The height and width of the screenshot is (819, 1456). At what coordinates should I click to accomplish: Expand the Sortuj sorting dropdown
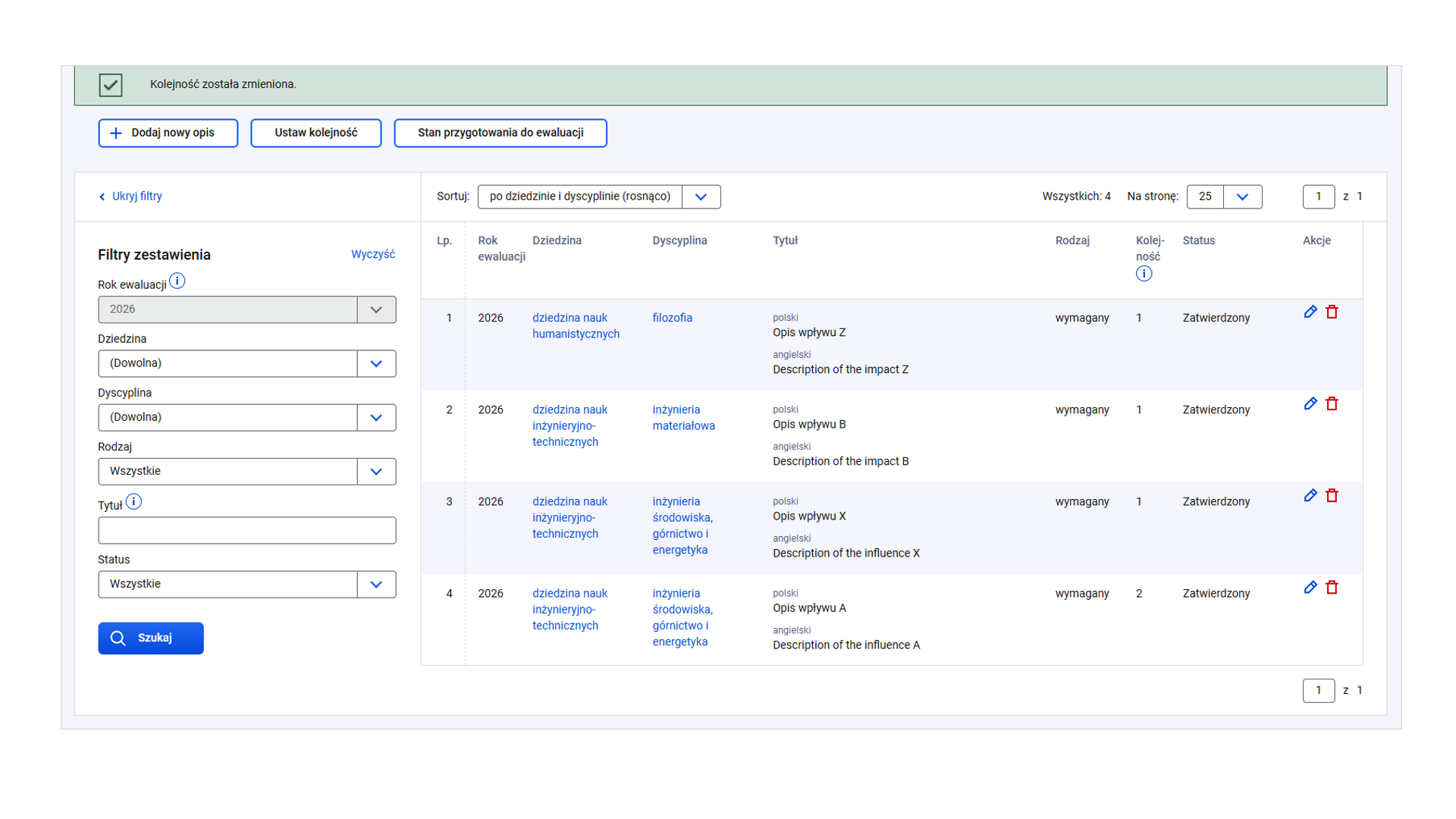point(701,196)
